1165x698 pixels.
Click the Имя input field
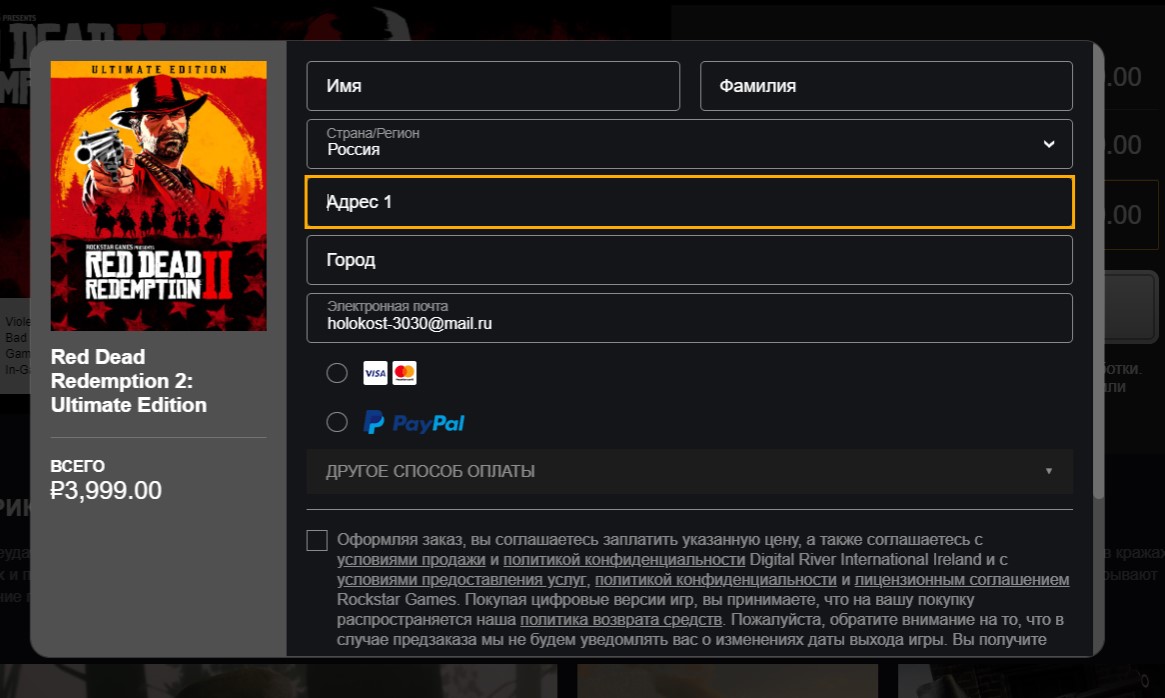coord(493,86)
